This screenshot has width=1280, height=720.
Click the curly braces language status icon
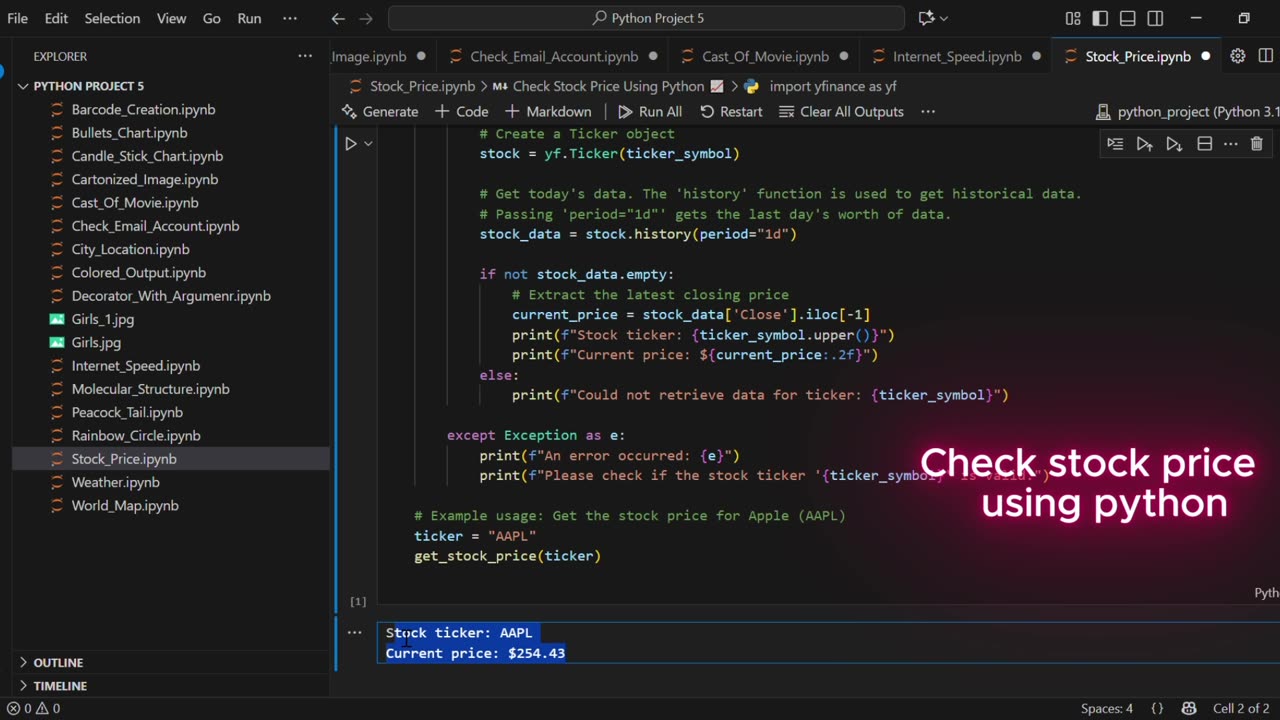(1157, 708)
